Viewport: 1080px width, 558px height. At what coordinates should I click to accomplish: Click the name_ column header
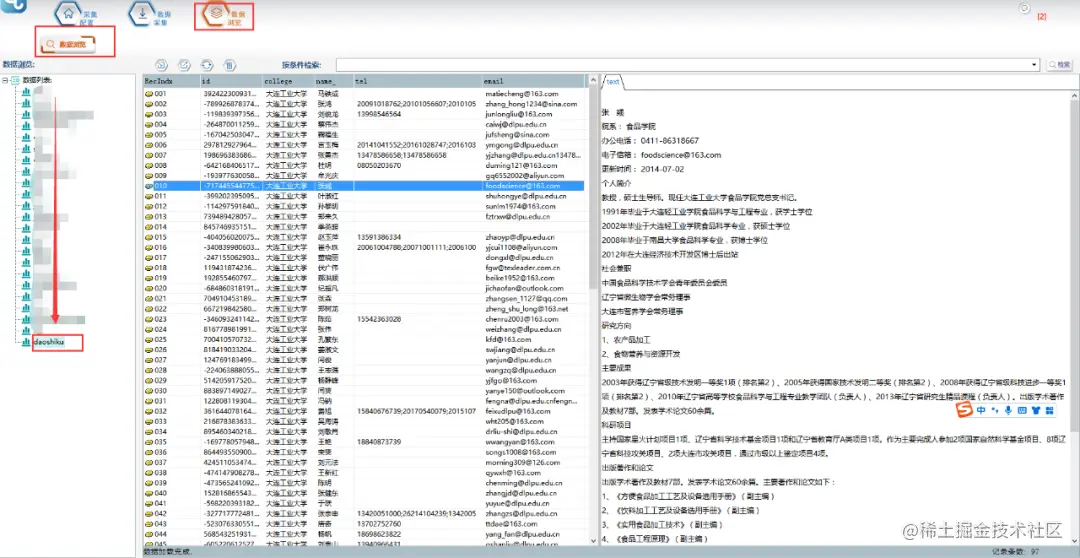click(332, 81)
